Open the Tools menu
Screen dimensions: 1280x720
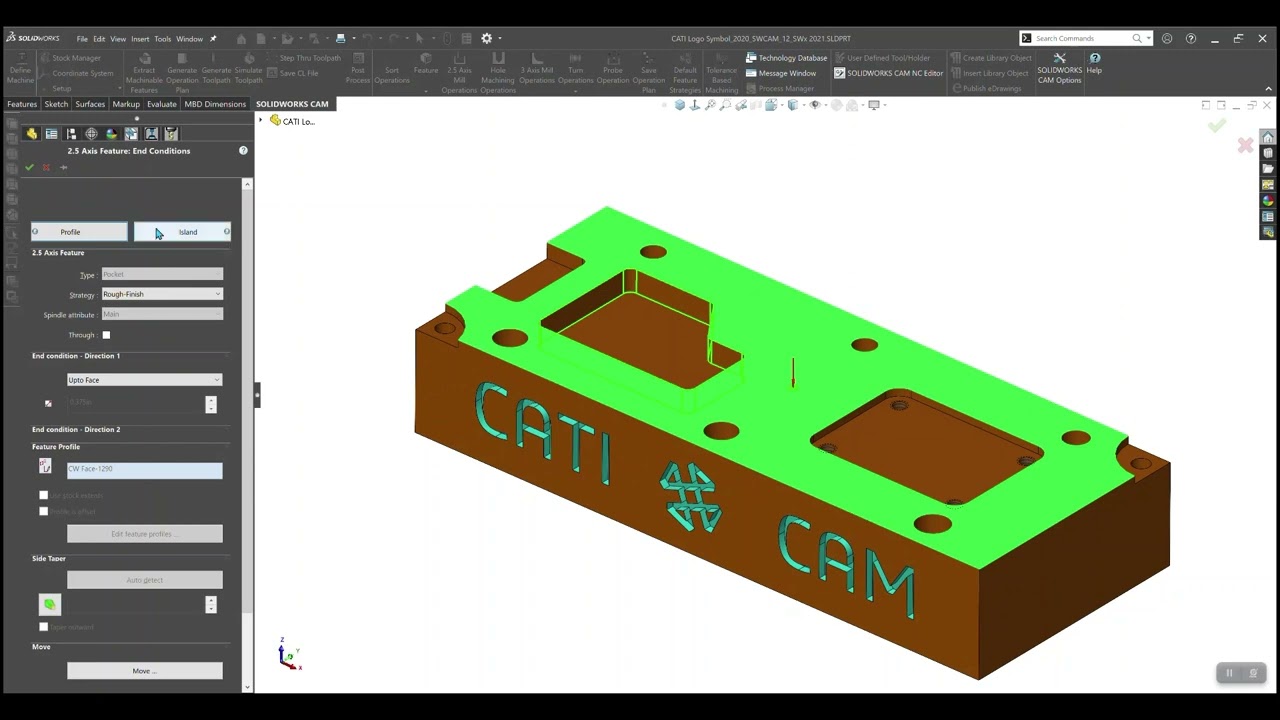(x=162, y=39)
